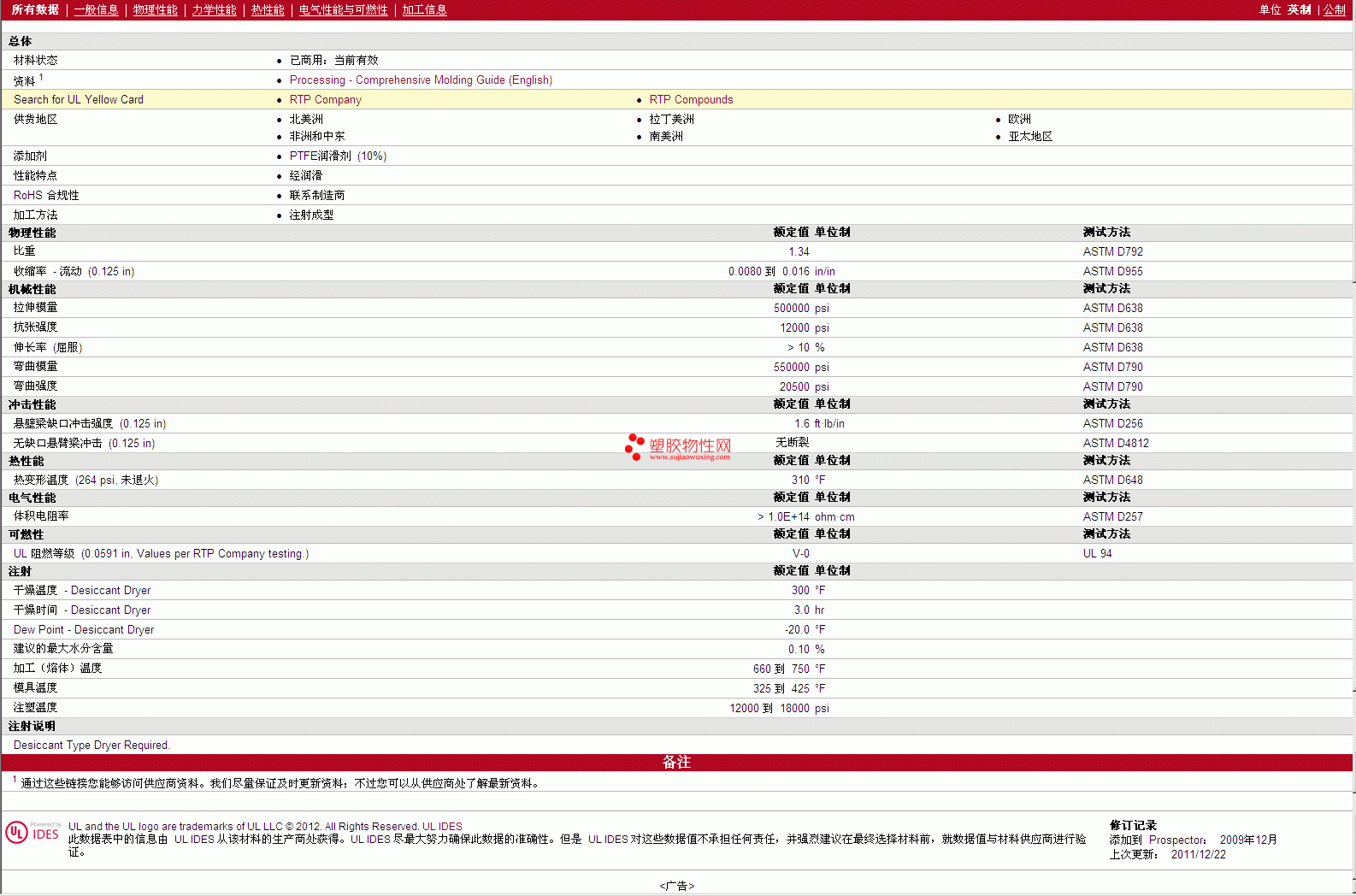The image size is (1356, 896).
Task: Click the 广告 placeholder at page bottom
Action: pos(676,886)
